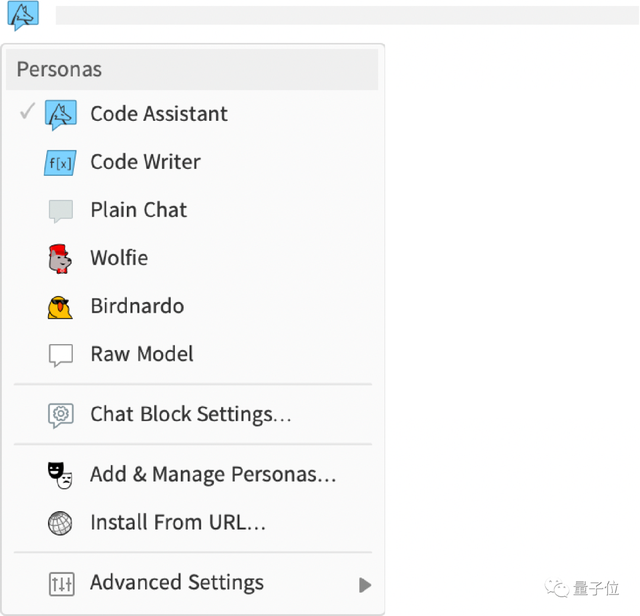Click the Wolfie red-hat wolf icon
This screenshot has height=616, width=640.
coord(60,258)
